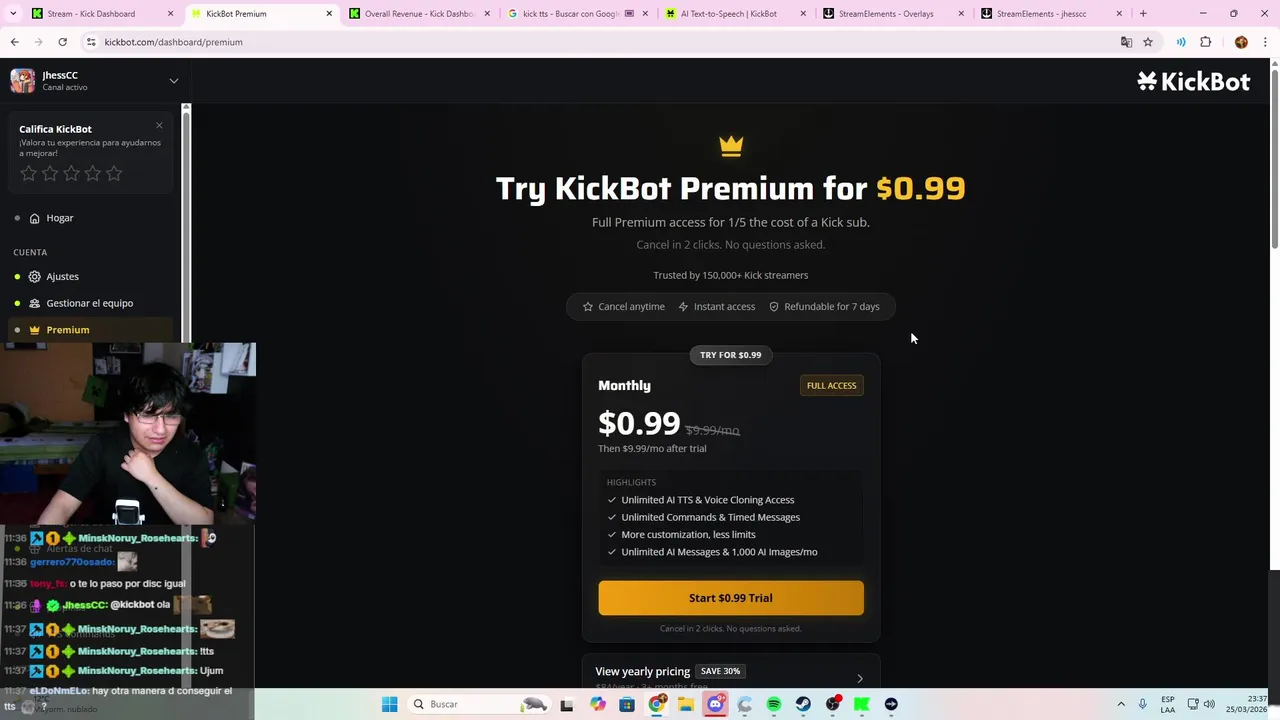This screenshot has width=1280, height=720.
Task: Rate KickBot with the first star
Action: (29, 174)
